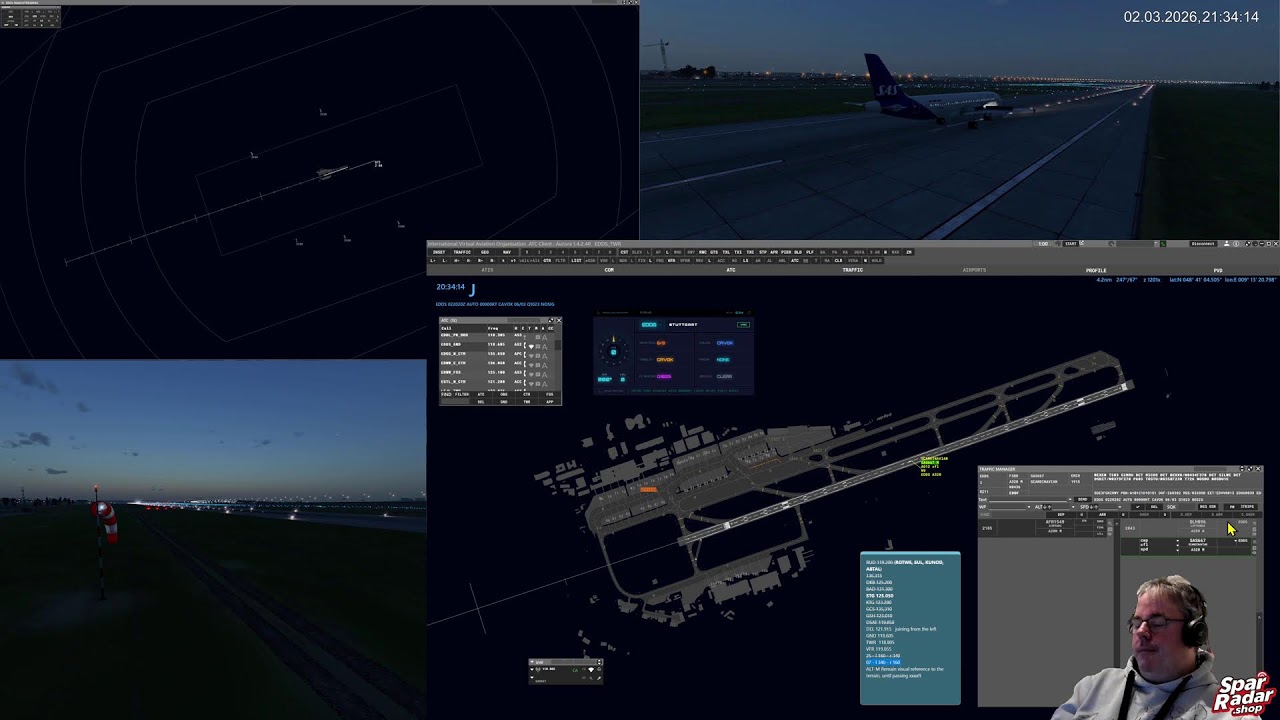The height and width of the screenshot is (720, 1280).
Task: Toggle the PIER layer button
Action: (x=786, y=252)
